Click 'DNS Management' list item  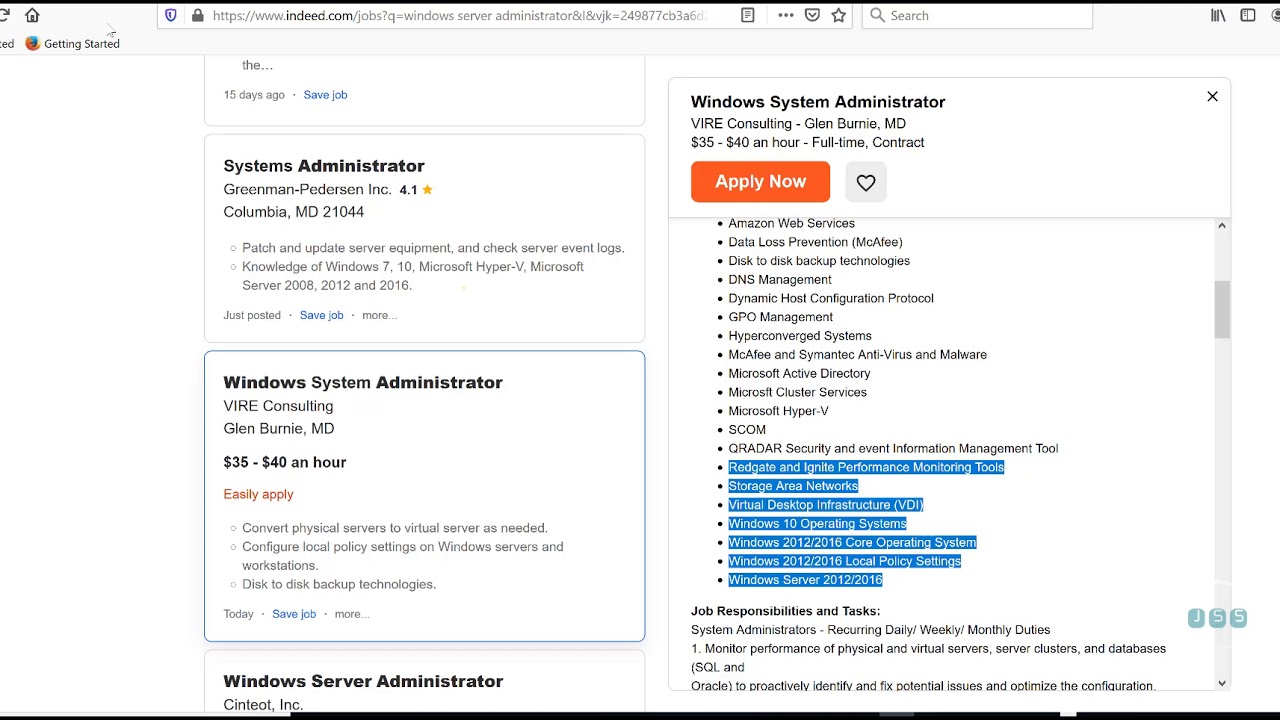pyautogui.click(x=780, y=280)
